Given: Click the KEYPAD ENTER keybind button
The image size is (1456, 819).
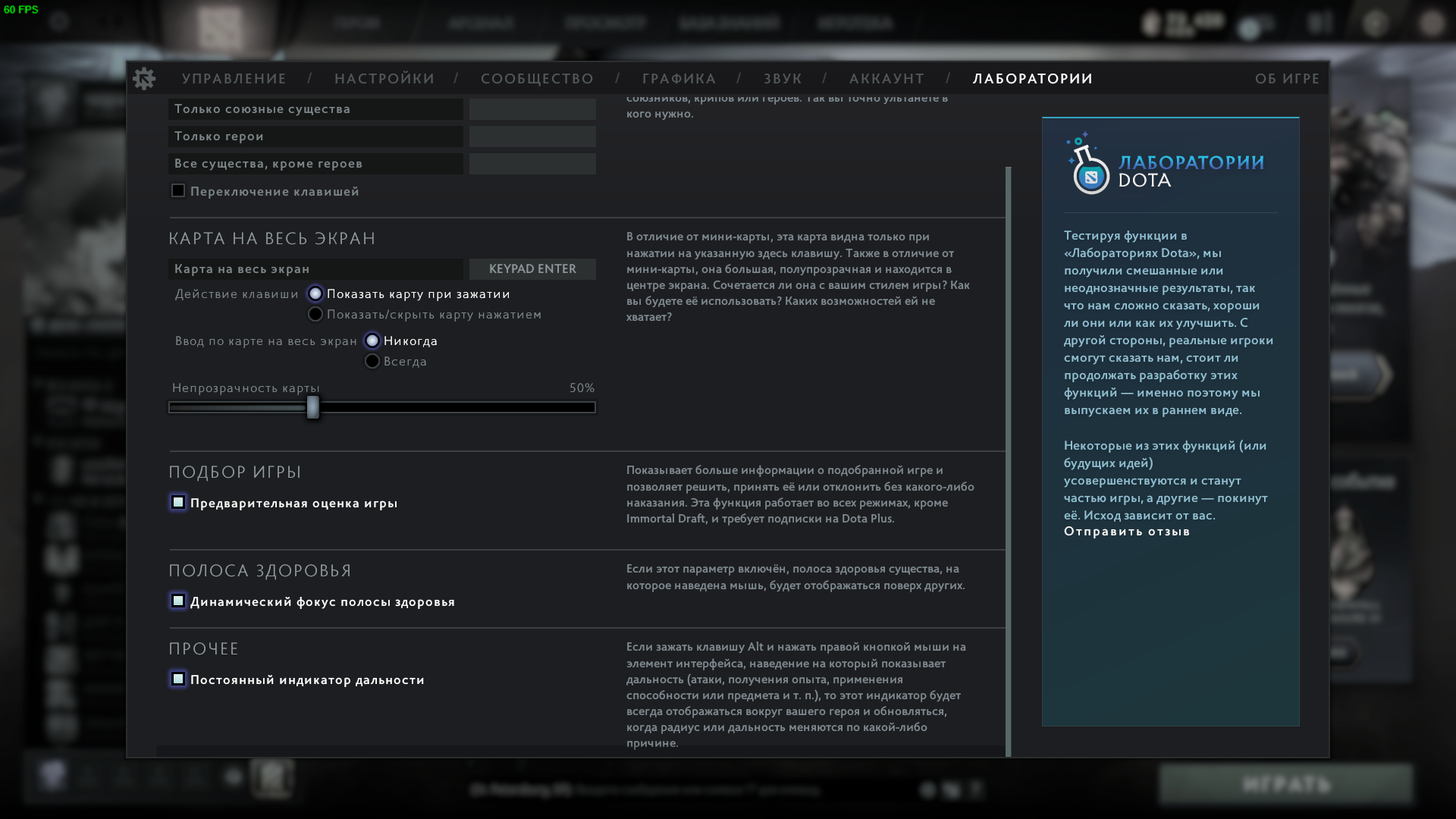Looking at the screenshot, I should [x=532, y=269].
